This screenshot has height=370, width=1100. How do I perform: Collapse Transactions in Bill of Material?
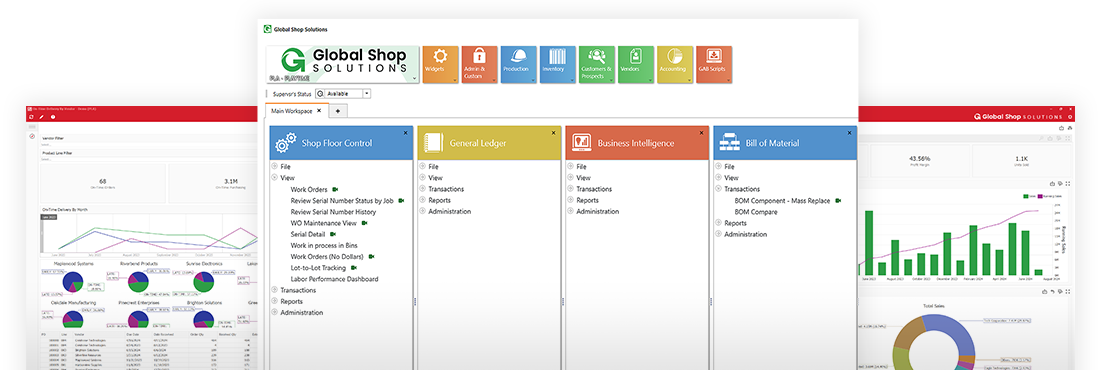pos(718,189)
